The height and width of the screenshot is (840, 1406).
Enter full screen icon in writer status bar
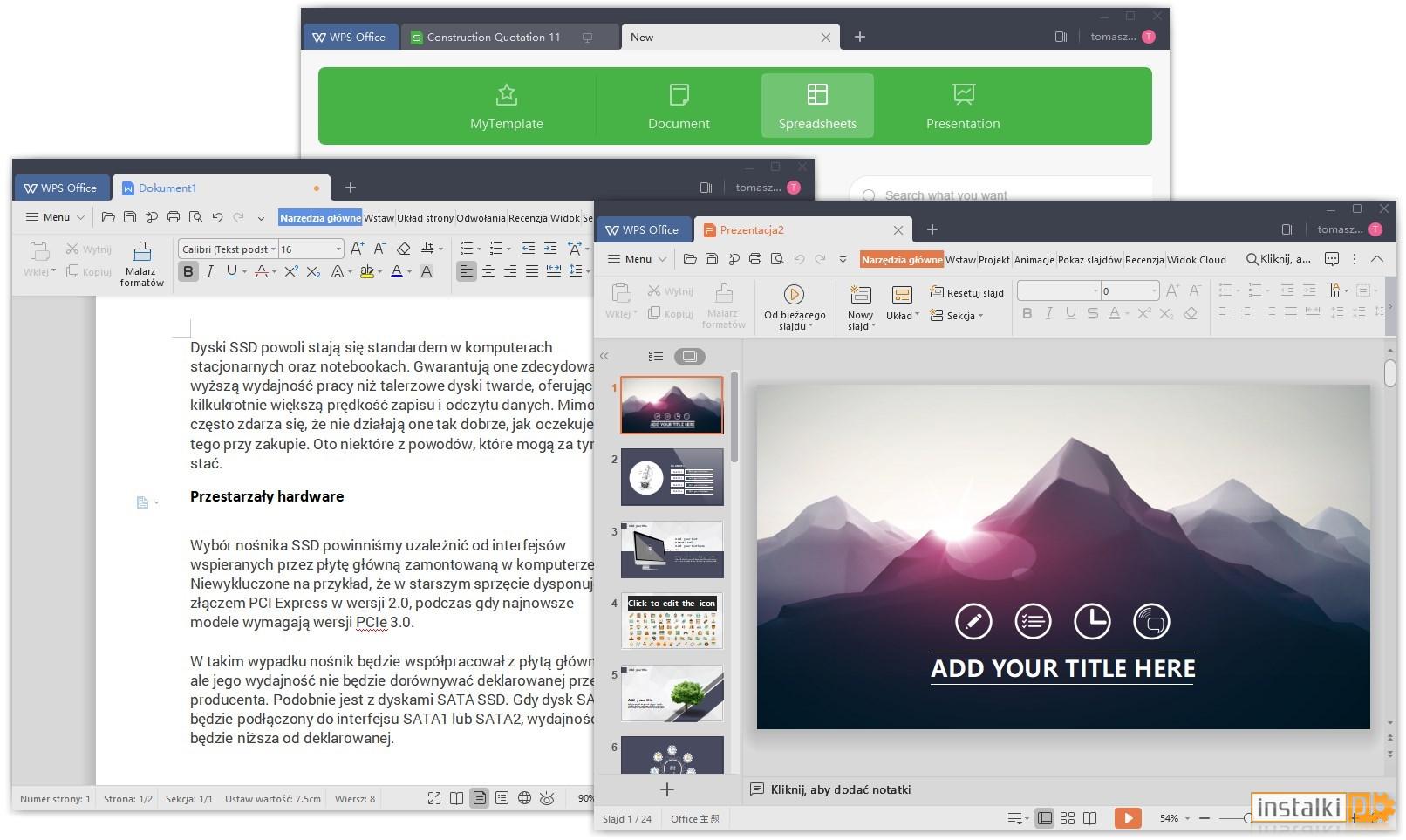434,798
